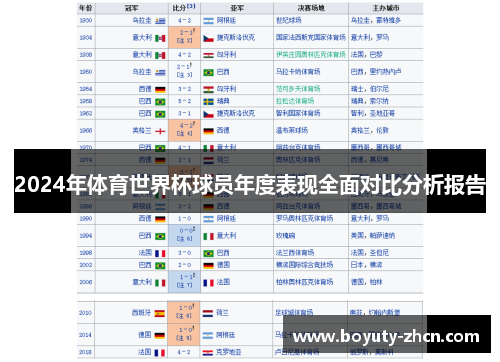
Task: Open note [注 2] in the 1934 score cell
Action: point(184,41)
